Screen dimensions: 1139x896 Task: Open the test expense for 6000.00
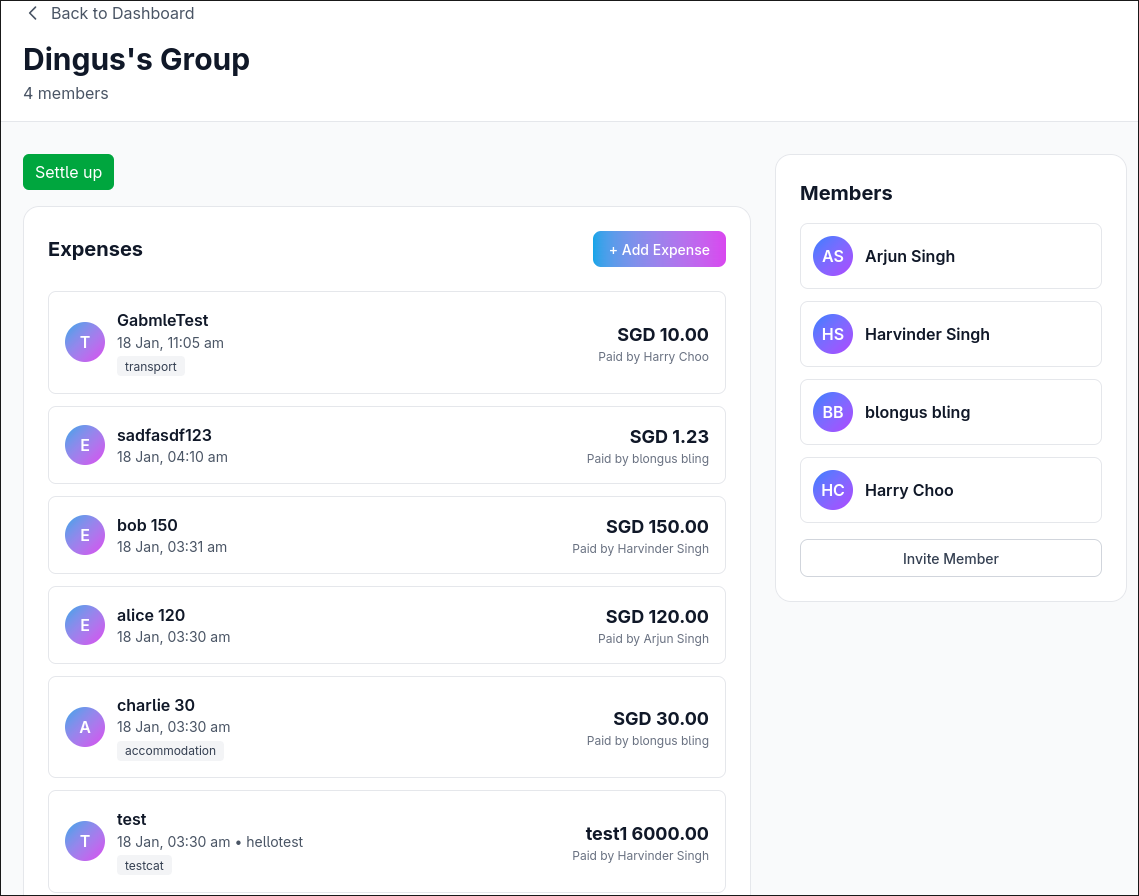[x=386, y=841]
